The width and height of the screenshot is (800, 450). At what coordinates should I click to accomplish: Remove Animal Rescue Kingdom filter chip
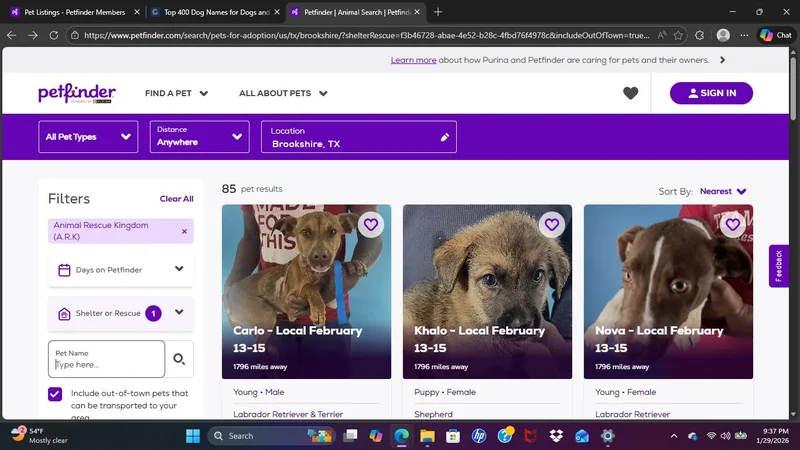tap(184, 231)
